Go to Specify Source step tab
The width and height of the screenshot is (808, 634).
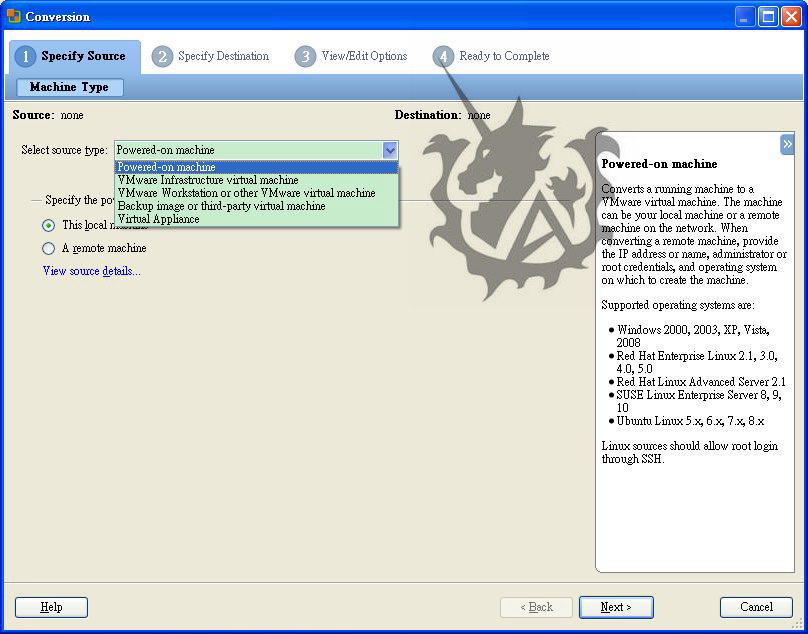[75, 57]
